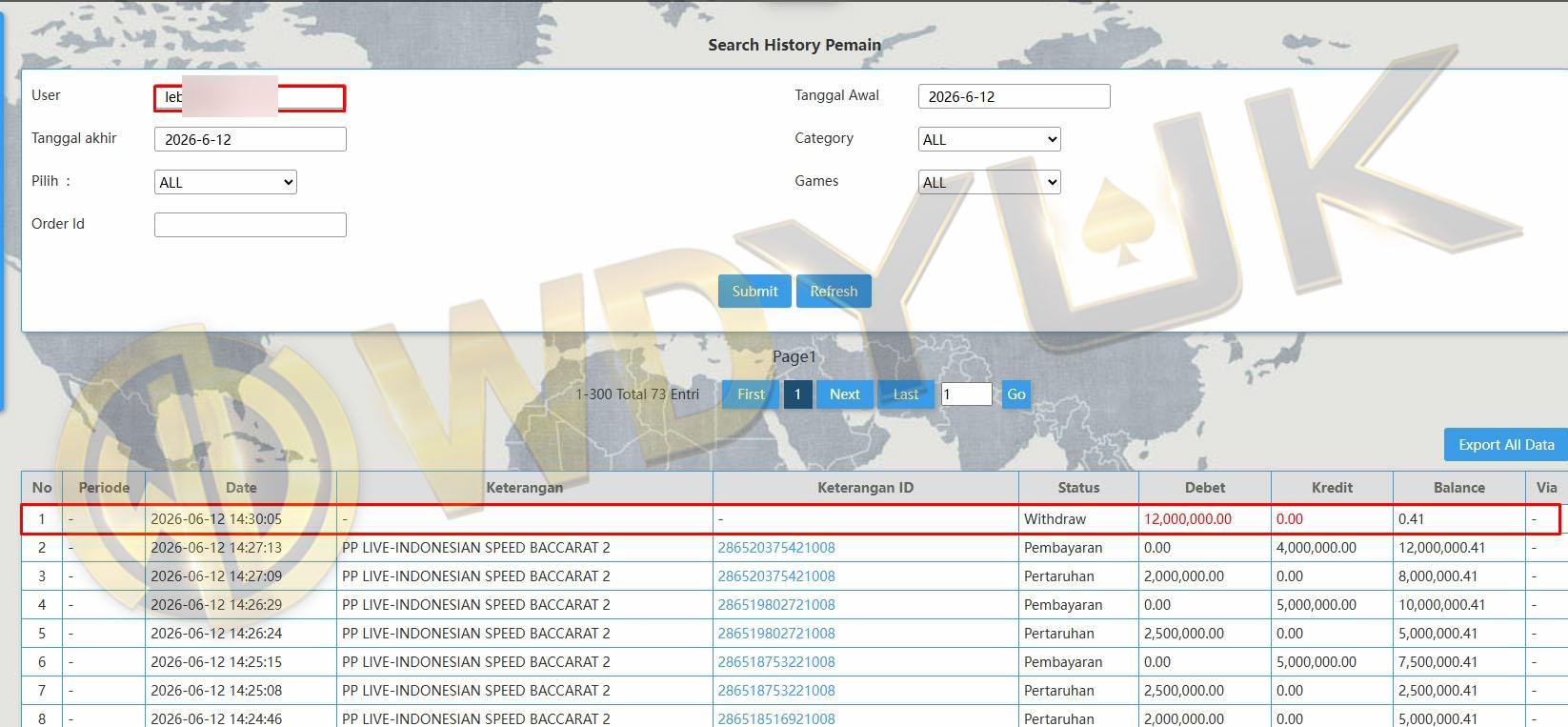Select balance 12,000,000.41
This screenshot has height=727, width=1568.
click(1442, 548)
